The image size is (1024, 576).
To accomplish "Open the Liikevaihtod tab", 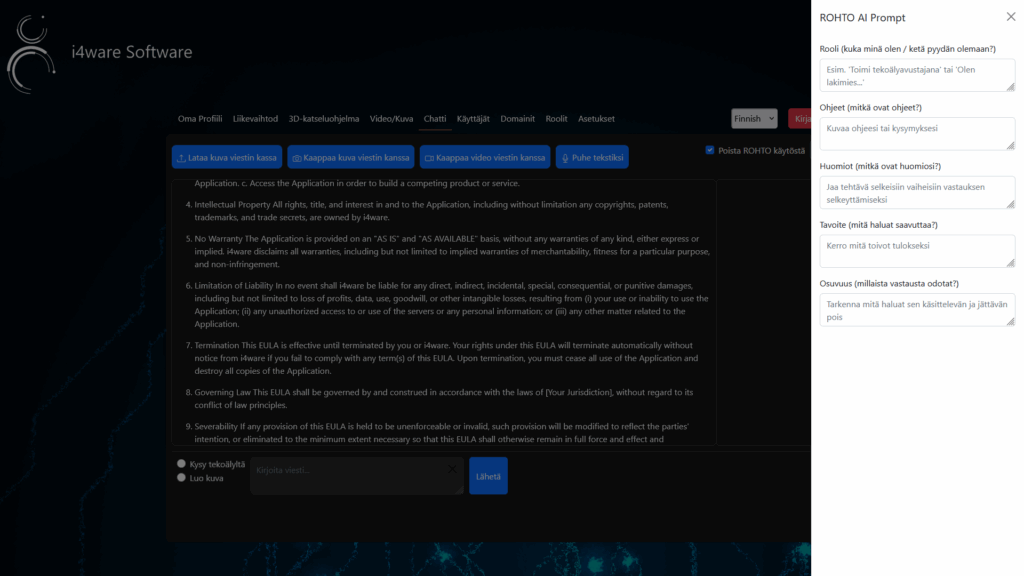I will coord(255,119).
